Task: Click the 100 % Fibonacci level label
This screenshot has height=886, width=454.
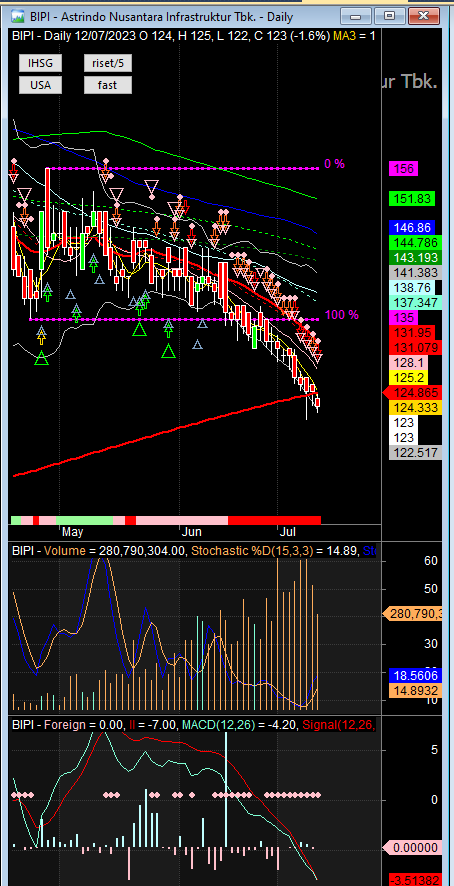Action: pyautogui.click(x=342, y=315)
